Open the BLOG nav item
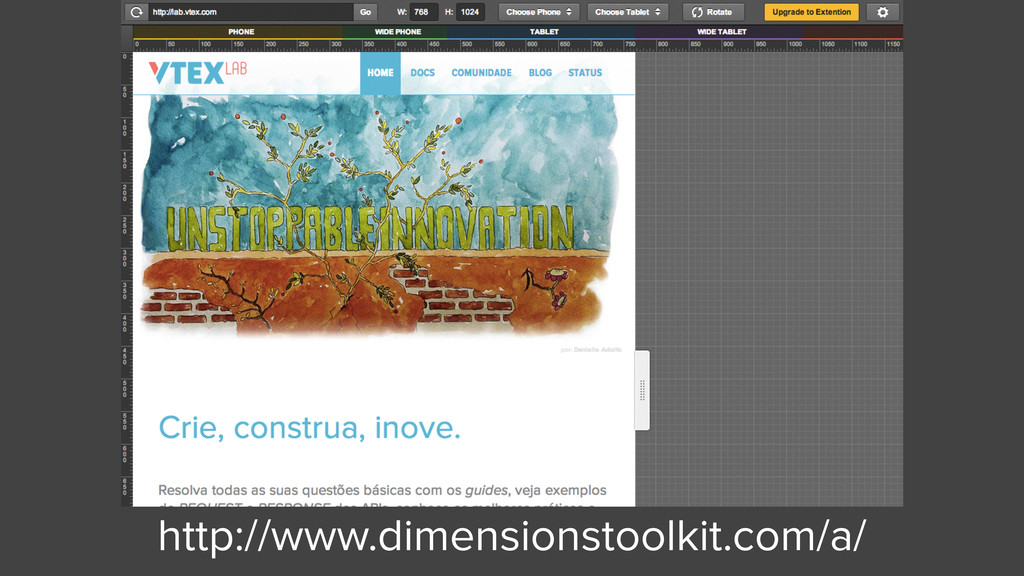 coord(540,72)
